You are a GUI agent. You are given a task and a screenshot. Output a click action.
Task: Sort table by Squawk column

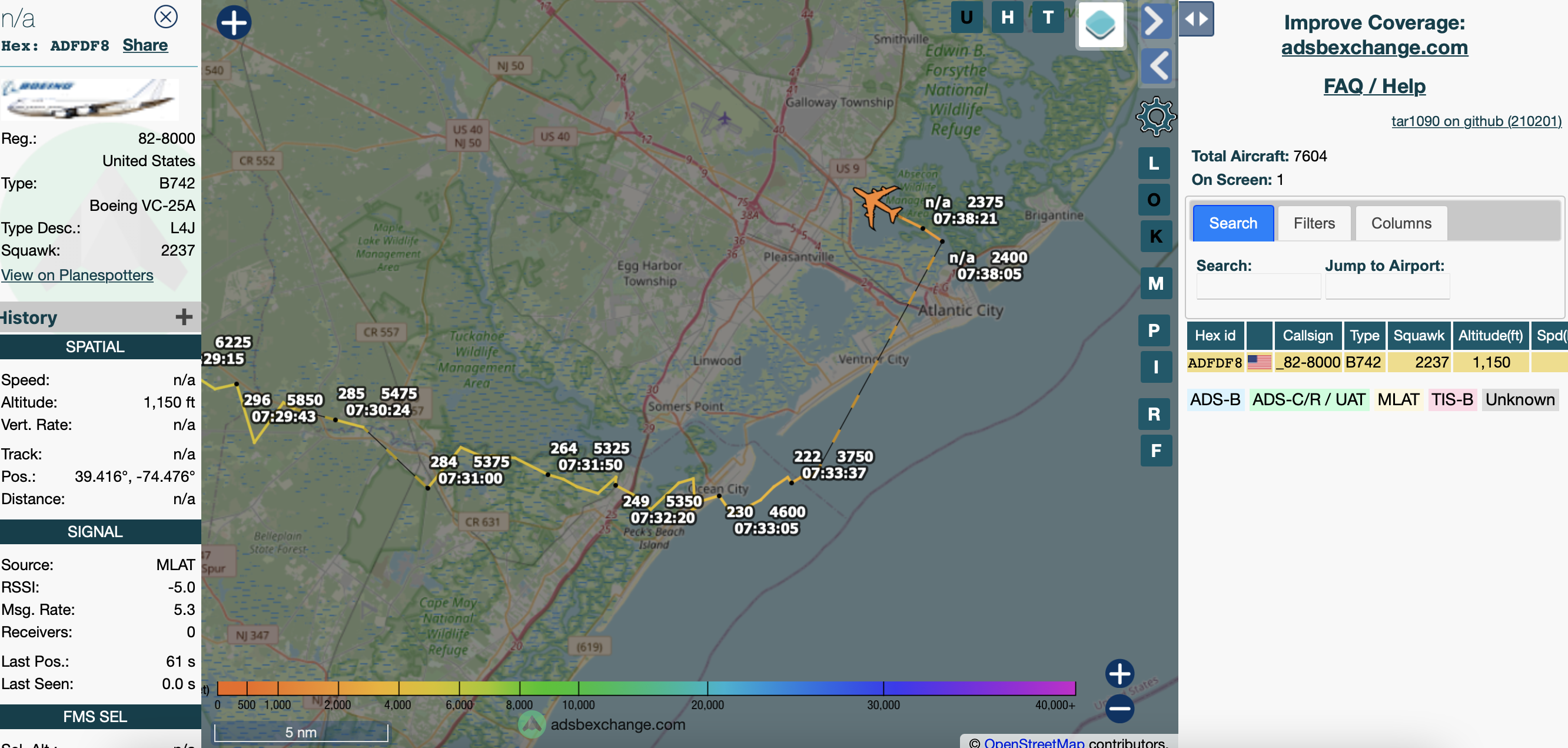coord(1418,336)
